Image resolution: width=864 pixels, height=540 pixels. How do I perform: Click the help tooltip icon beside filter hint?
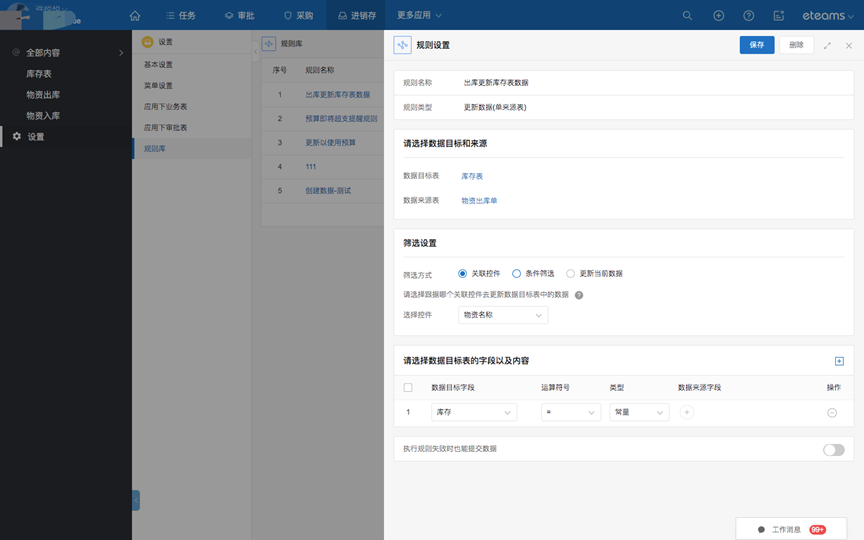579,295
